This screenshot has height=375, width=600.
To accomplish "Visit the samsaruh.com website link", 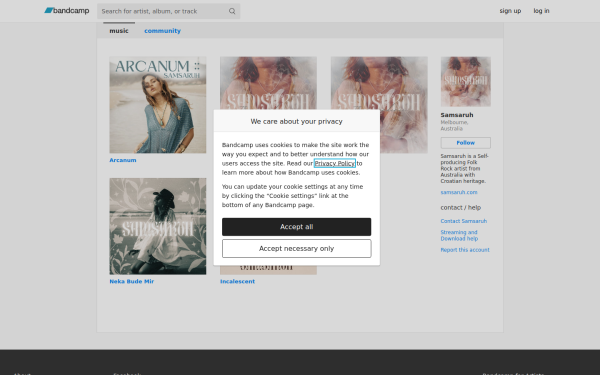I will tap(459, 192).
